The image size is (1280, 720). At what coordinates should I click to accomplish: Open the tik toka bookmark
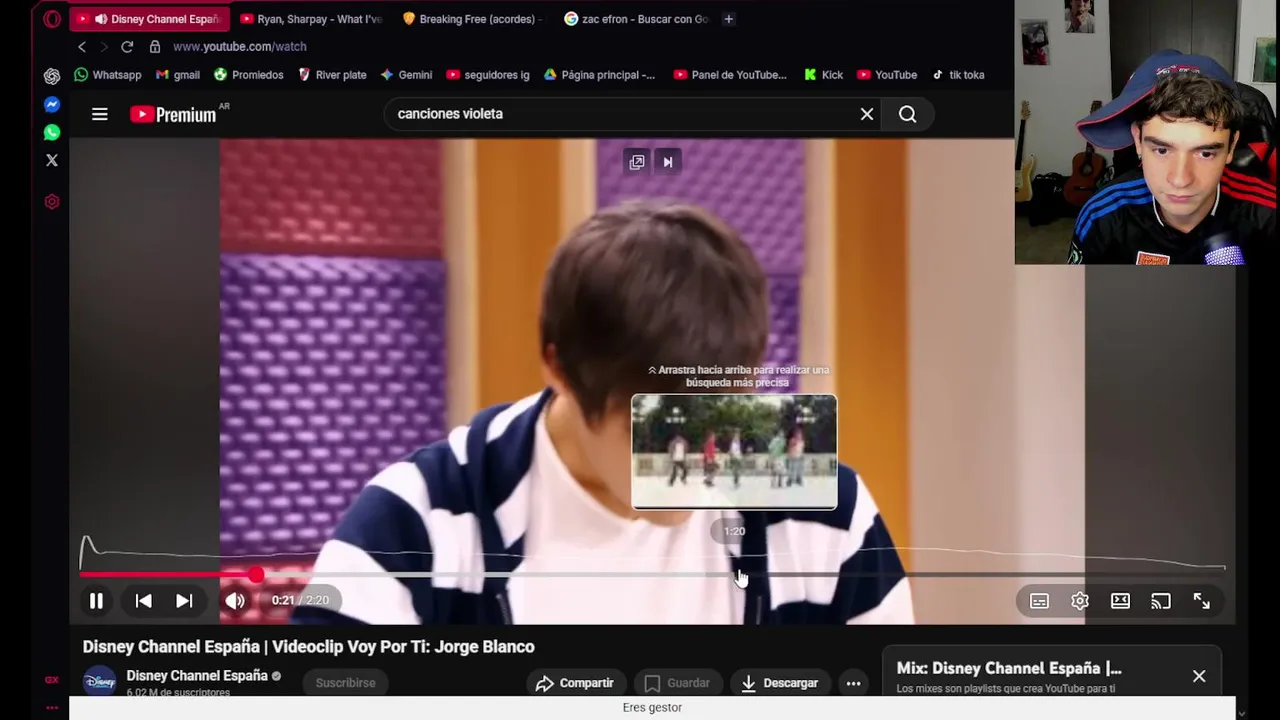click(958, 75)
